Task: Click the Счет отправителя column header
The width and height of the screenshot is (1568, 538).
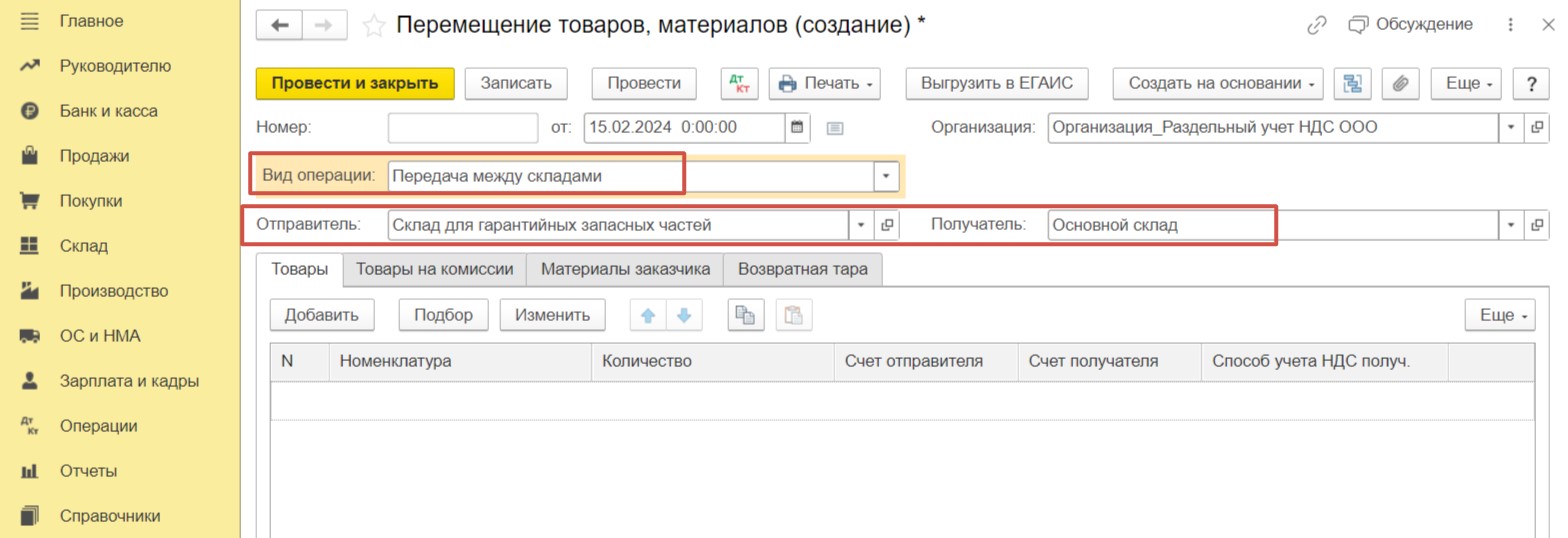Action: [925, 361]
